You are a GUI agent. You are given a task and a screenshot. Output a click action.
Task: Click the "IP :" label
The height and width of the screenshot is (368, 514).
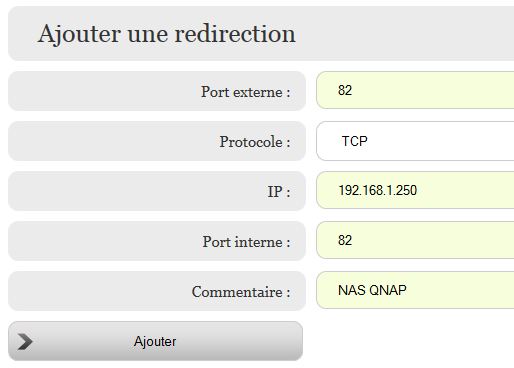279,192
